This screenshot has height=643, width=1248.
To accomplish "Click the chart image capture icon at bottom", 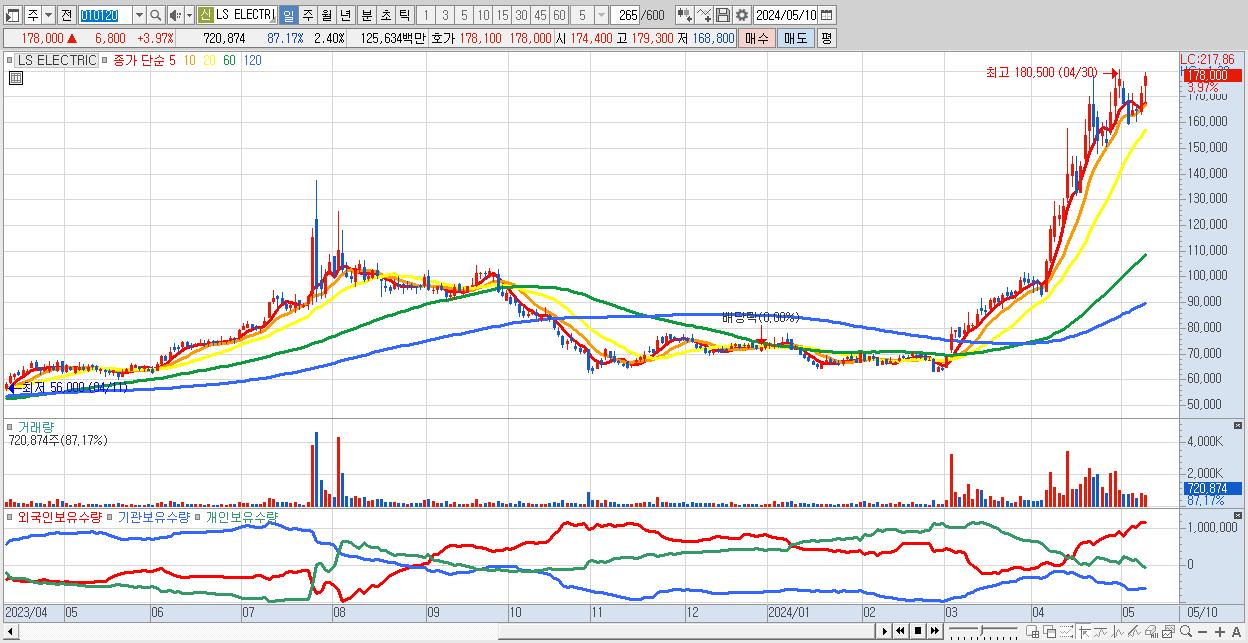I will (x=1168, y=631).
